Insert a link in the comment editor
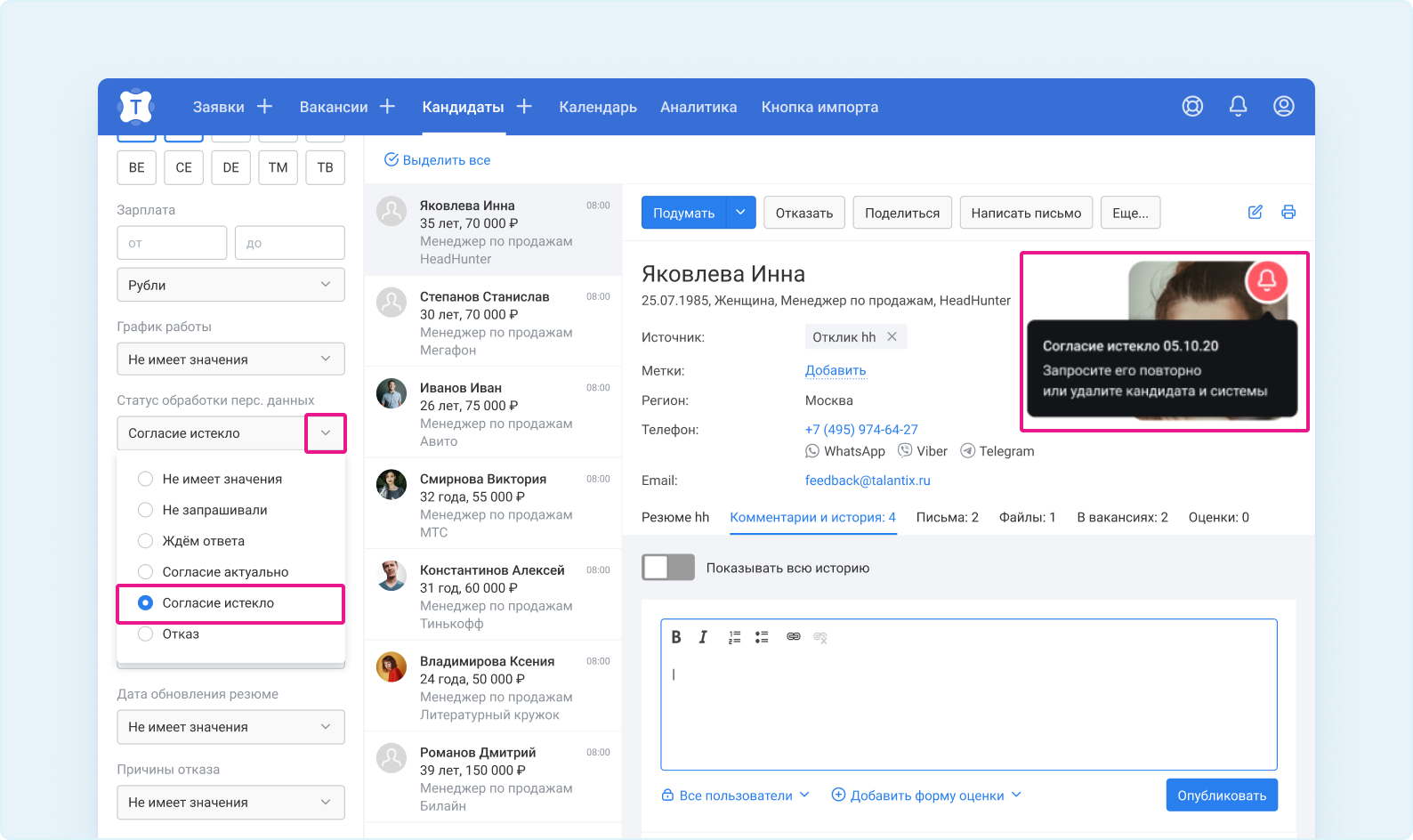1413x840 pixels. coord(793,637)
